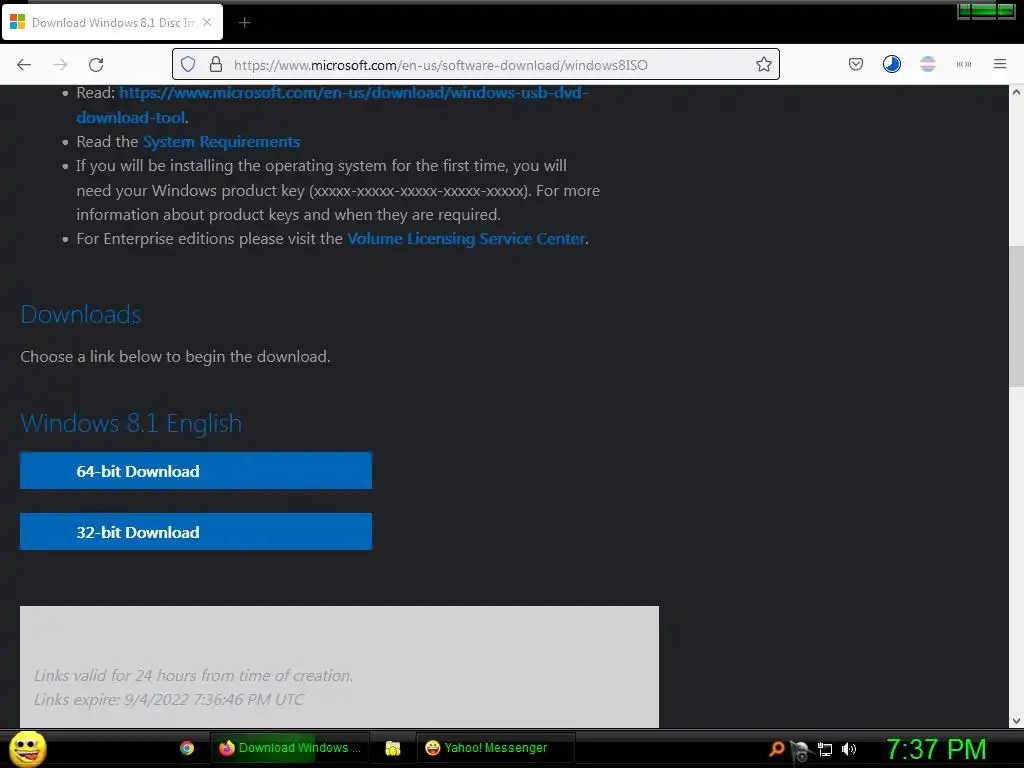
Task: Open the striped pink-blue extension icon
Action: click(927, 64)
